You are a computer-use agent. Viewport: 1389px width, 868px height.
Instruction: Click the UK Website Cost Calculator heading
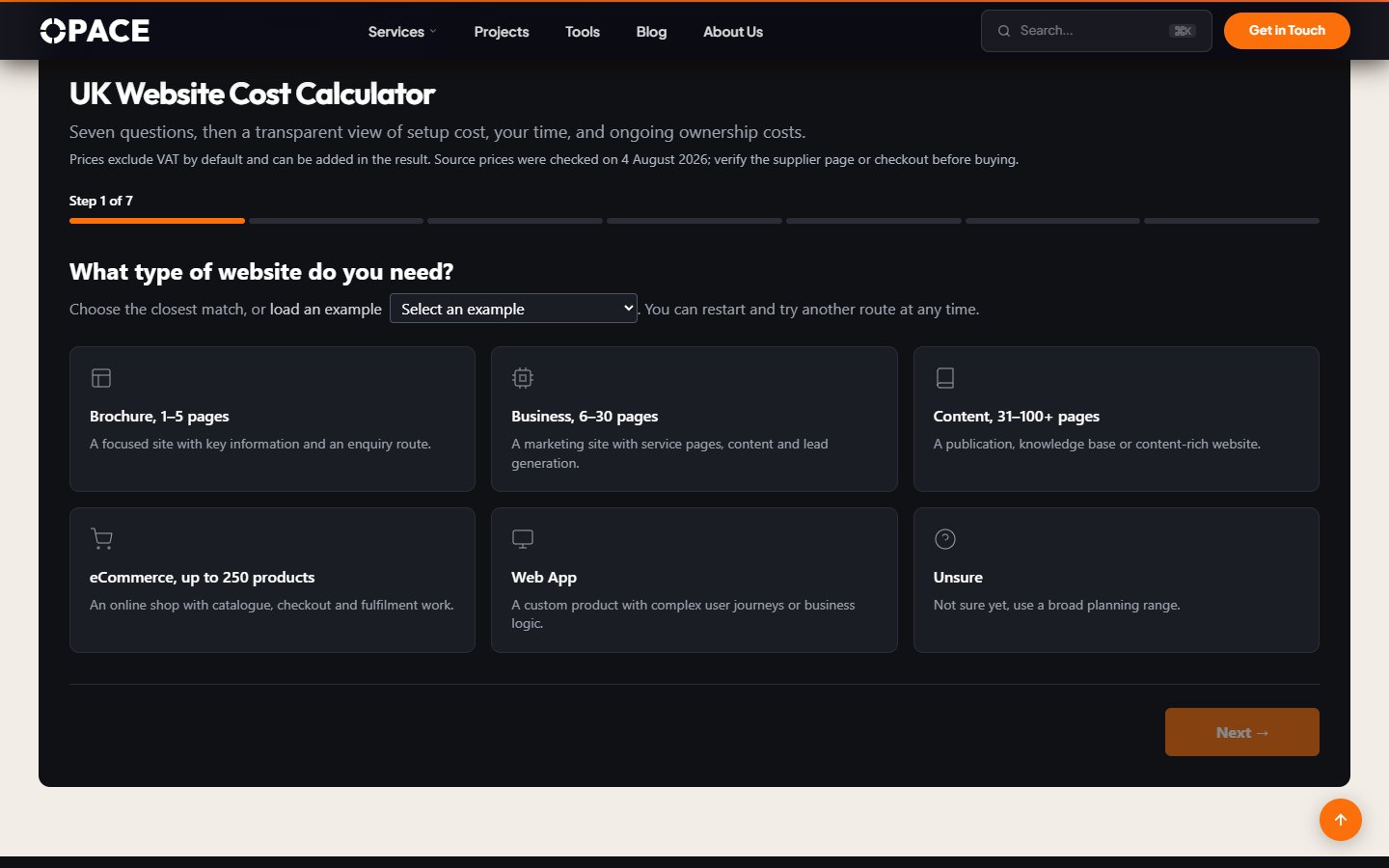tap(253, 94)
